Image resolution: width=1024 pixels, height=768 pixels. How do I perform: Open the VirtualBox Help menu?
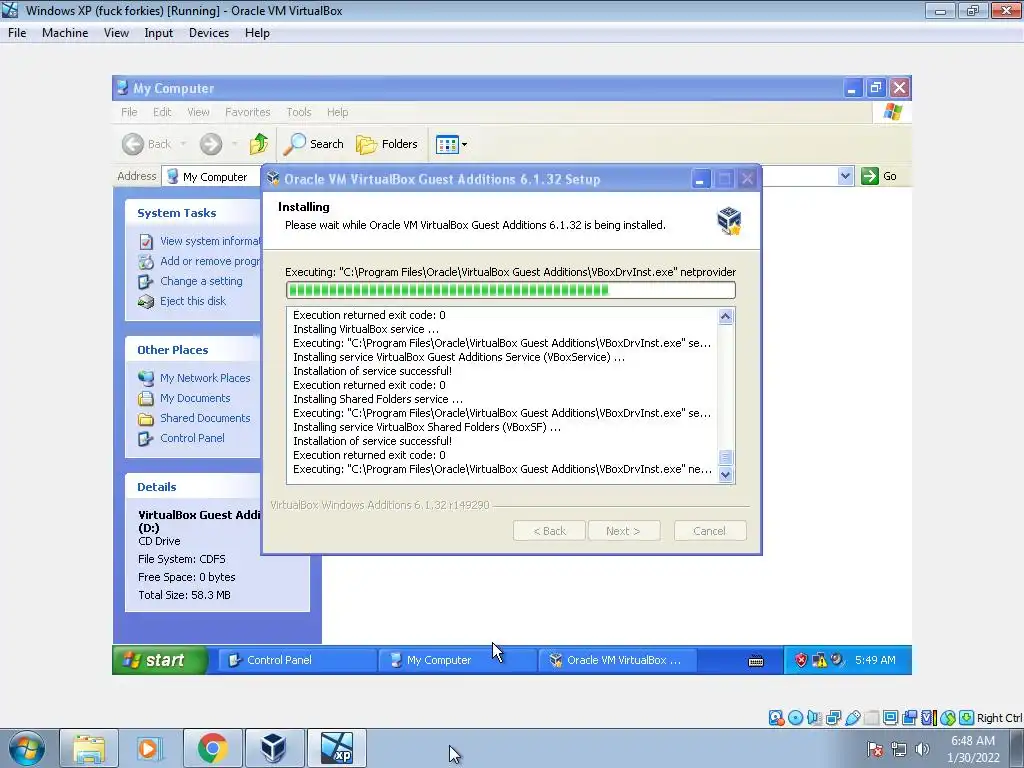(x=257, y=33)
